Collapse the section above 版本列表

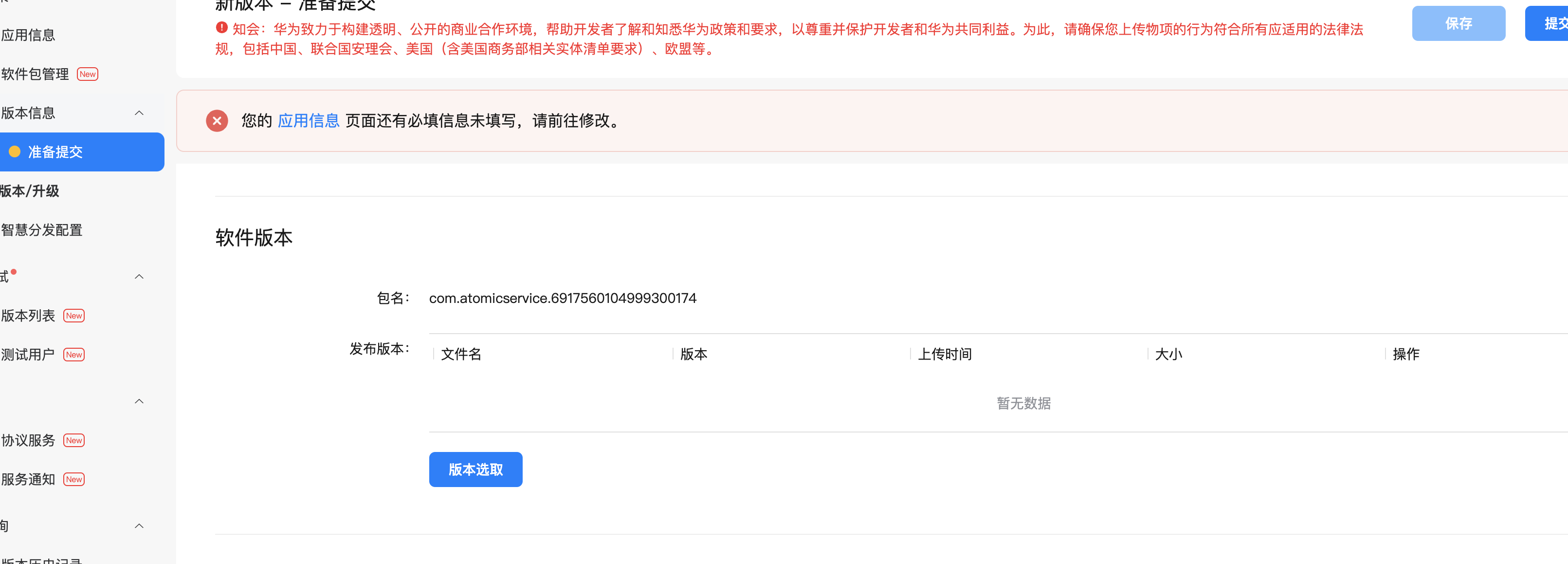click(x=139, y=277)
